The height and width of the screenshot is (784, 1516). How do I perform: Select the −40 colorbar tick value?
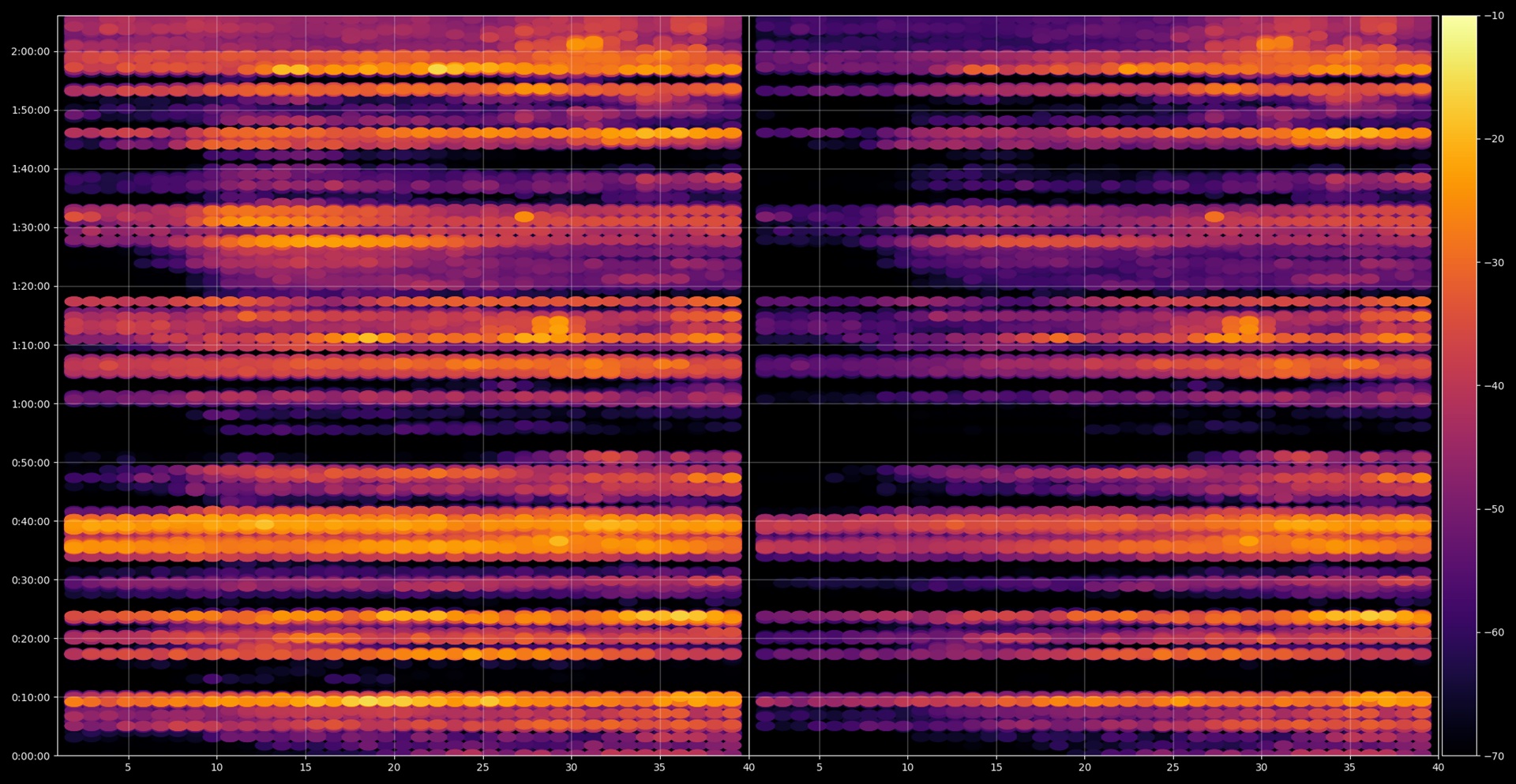click(x=1494, y=386)
